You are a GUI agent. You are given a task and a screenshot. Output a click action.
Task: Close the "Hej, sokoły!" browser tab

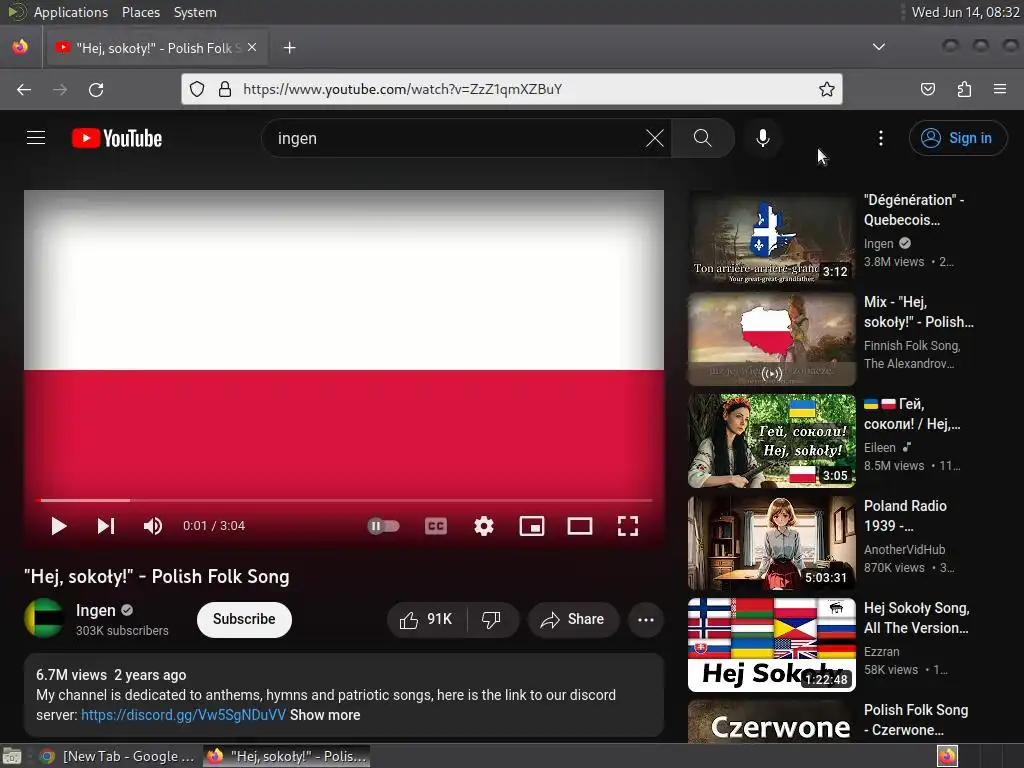[252, 48]
